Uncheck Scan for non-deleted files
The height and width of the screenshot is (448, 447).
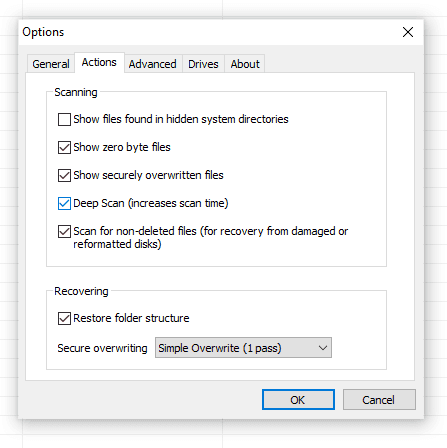[x=64, y=231]
